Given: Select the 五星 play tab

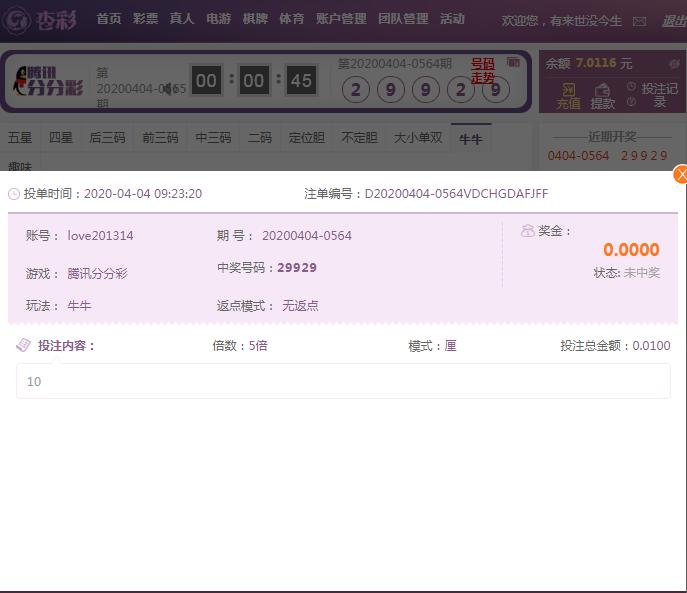Looking at the screenshot, I should pyautogui.click(x=20, y=138).
